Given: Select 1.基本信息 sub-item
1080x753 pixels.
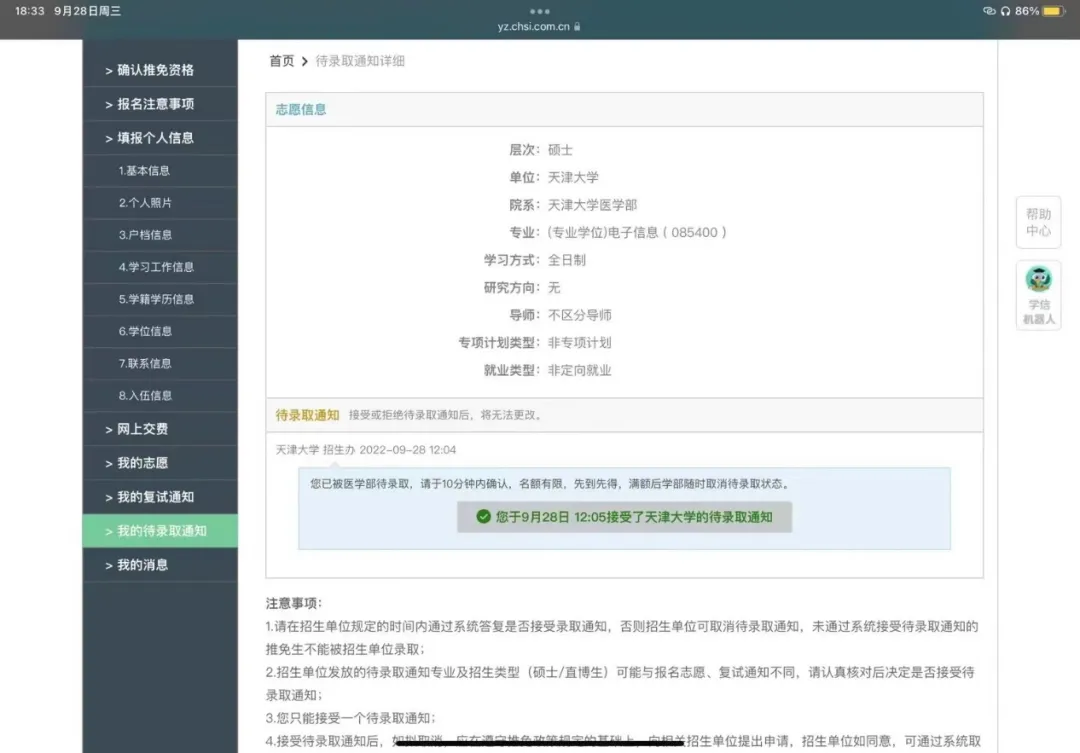Looking at the screenshot, I should coord(160,171).
